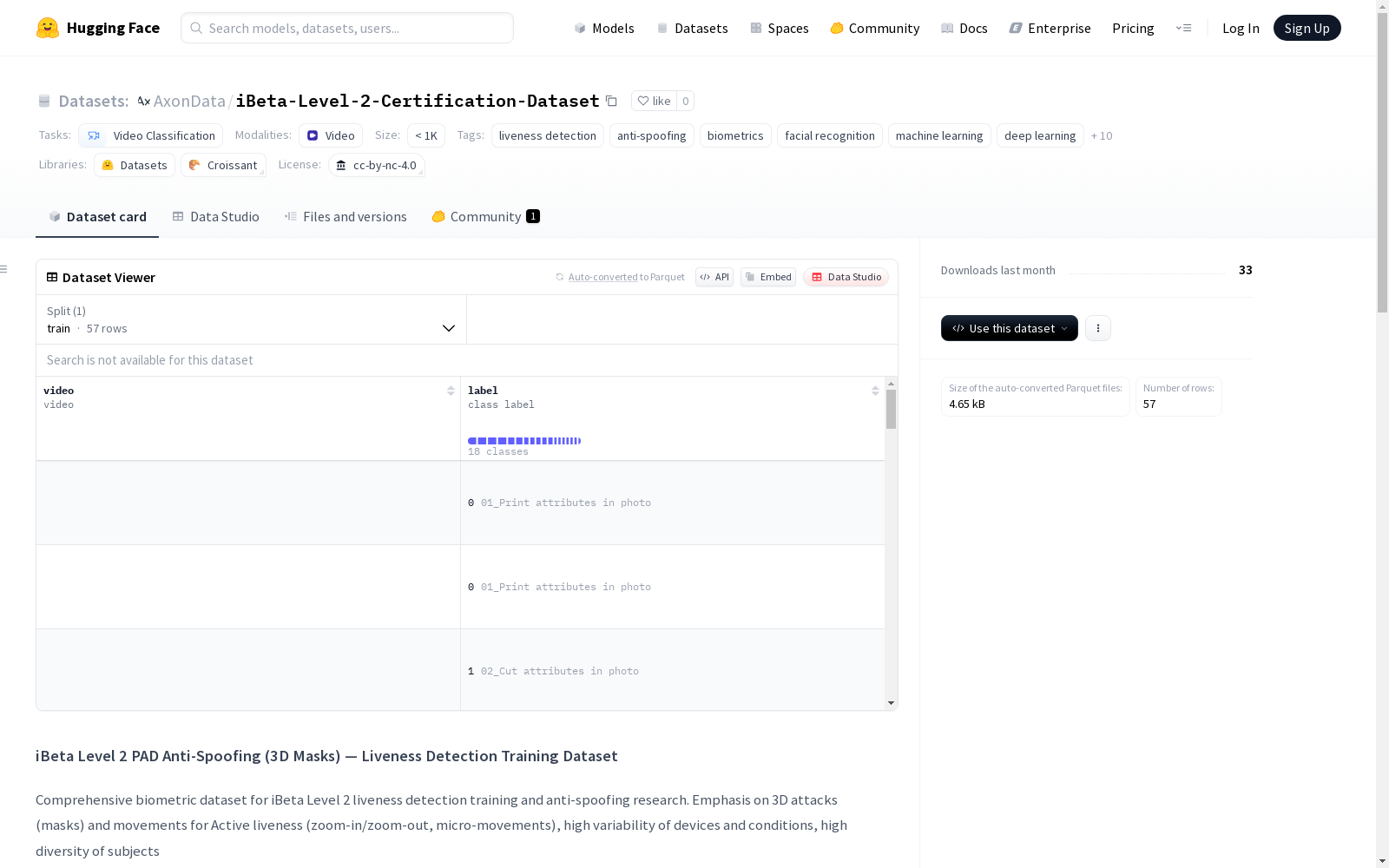1389x868 pixels.
Task: Open the AxonData profile link
Action: [189, 101]
